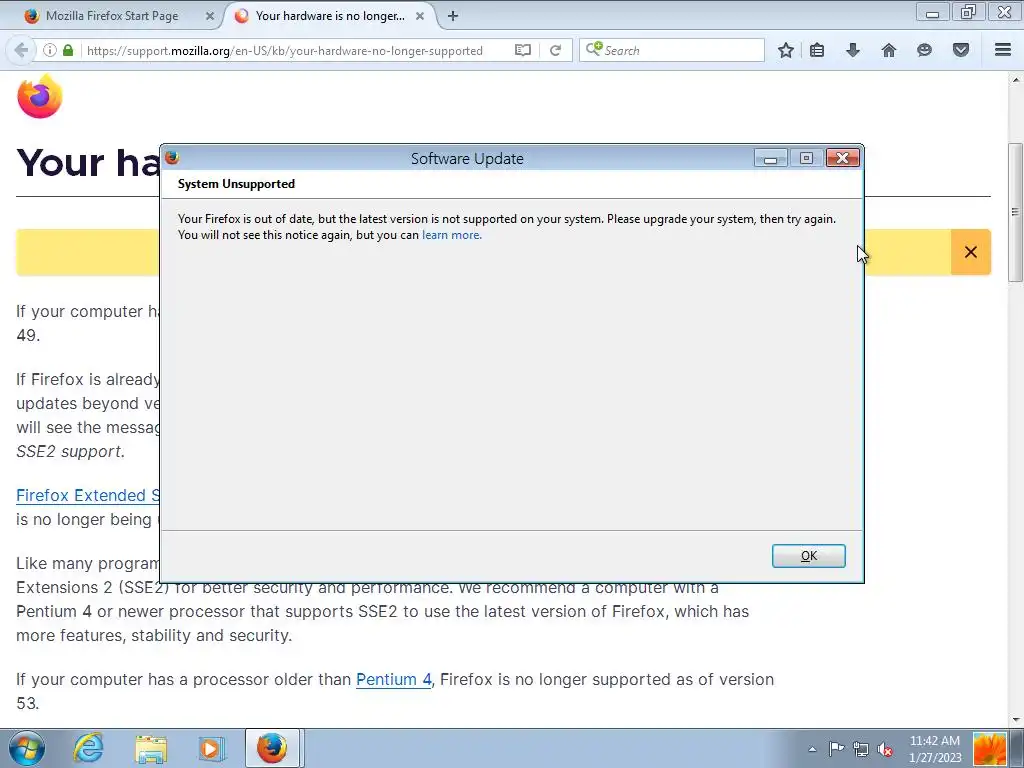Open the Downloads arrow icon

click(x=853, y=50)
